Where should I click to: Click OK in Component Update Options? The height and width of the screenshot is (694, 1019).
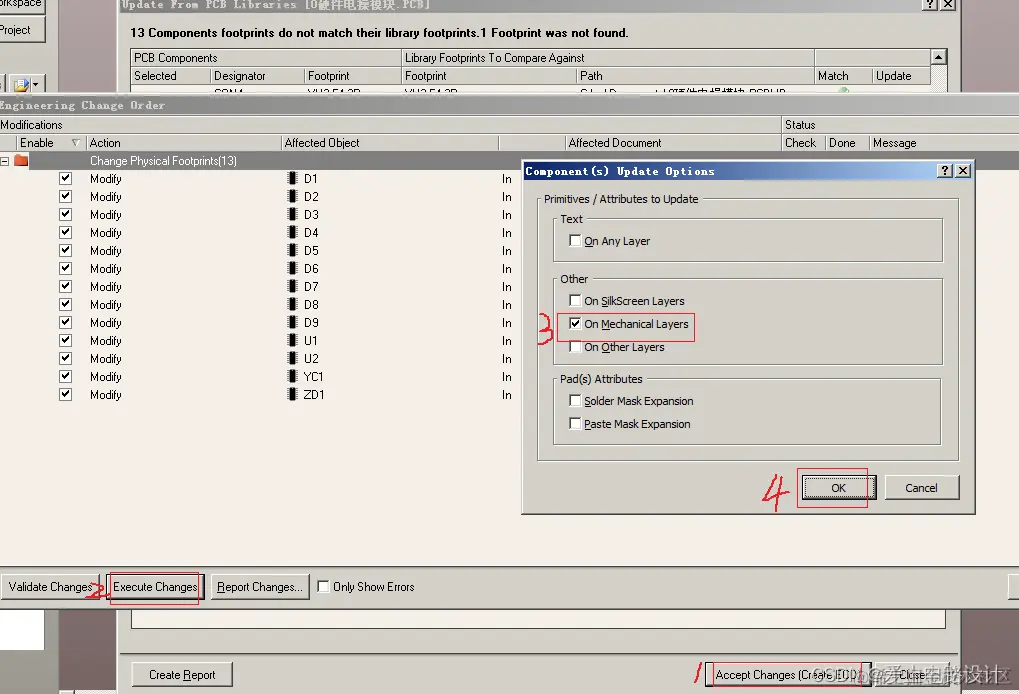click(x=839, y=487)
